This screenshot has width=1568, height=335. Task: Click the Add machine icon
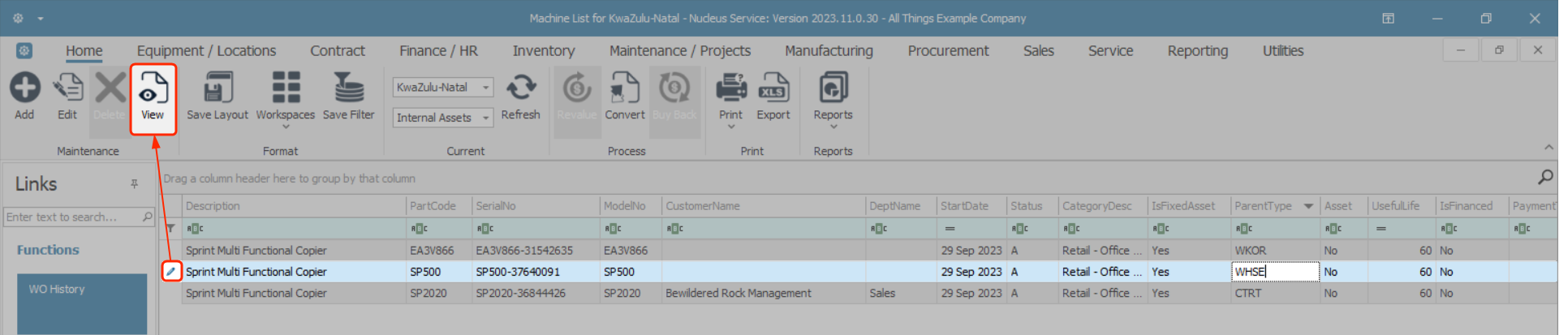[24, 88]
